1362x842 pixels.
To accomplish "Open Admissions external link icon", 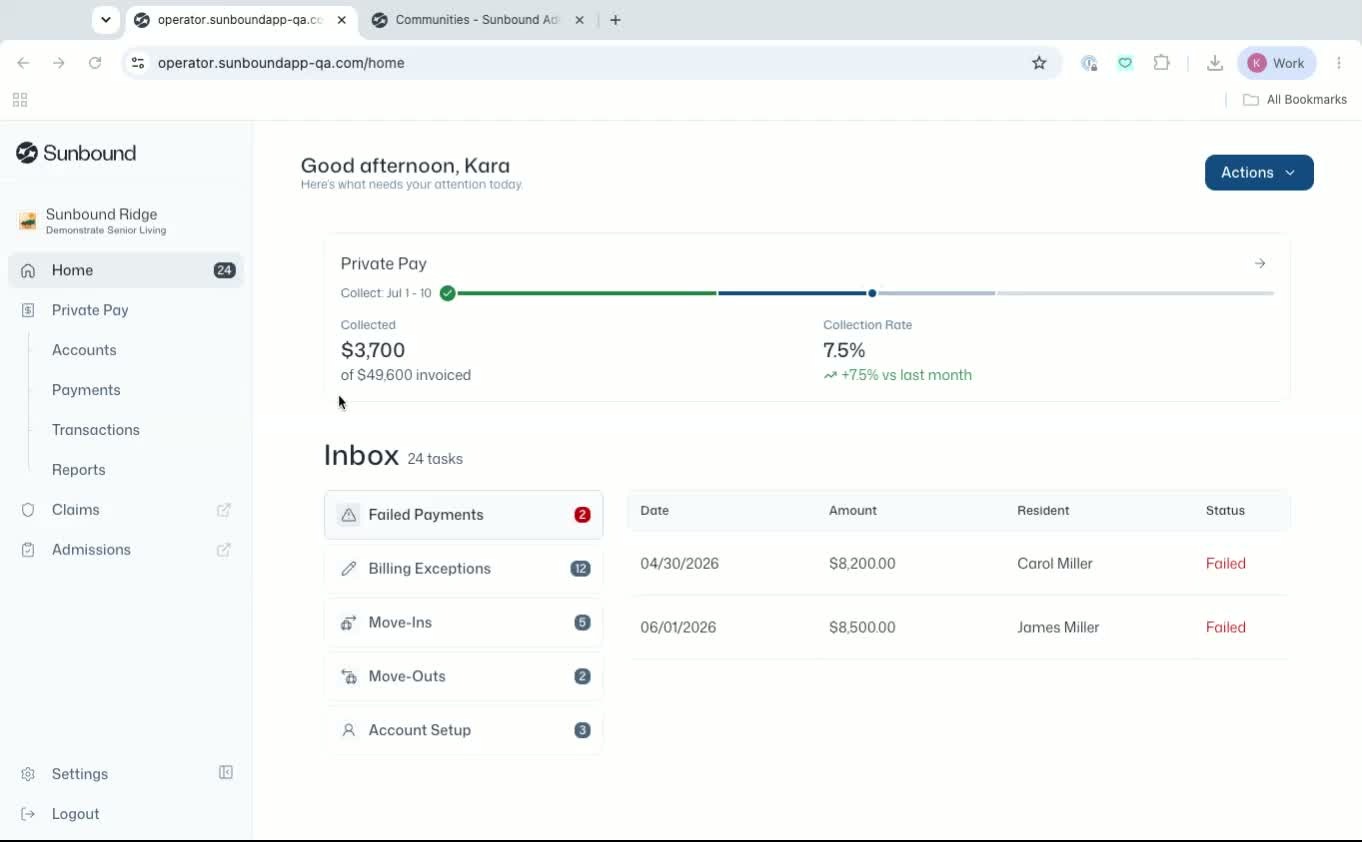I will (224, 550).
